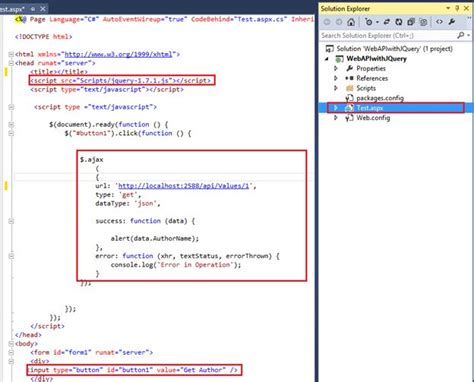Collapse the body tag outline region
Screen dimensions: 474x382
(x=11, y=344)
